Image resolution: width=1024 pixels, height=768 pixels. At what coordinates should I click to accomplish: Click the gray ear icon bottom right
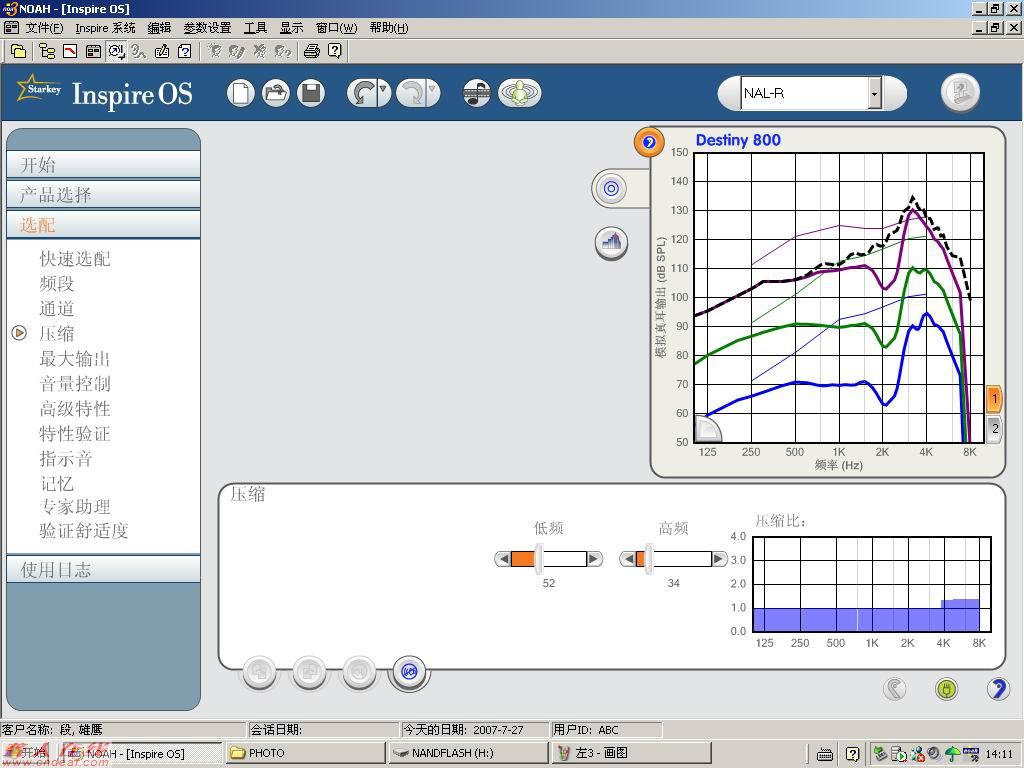point(895,688)
